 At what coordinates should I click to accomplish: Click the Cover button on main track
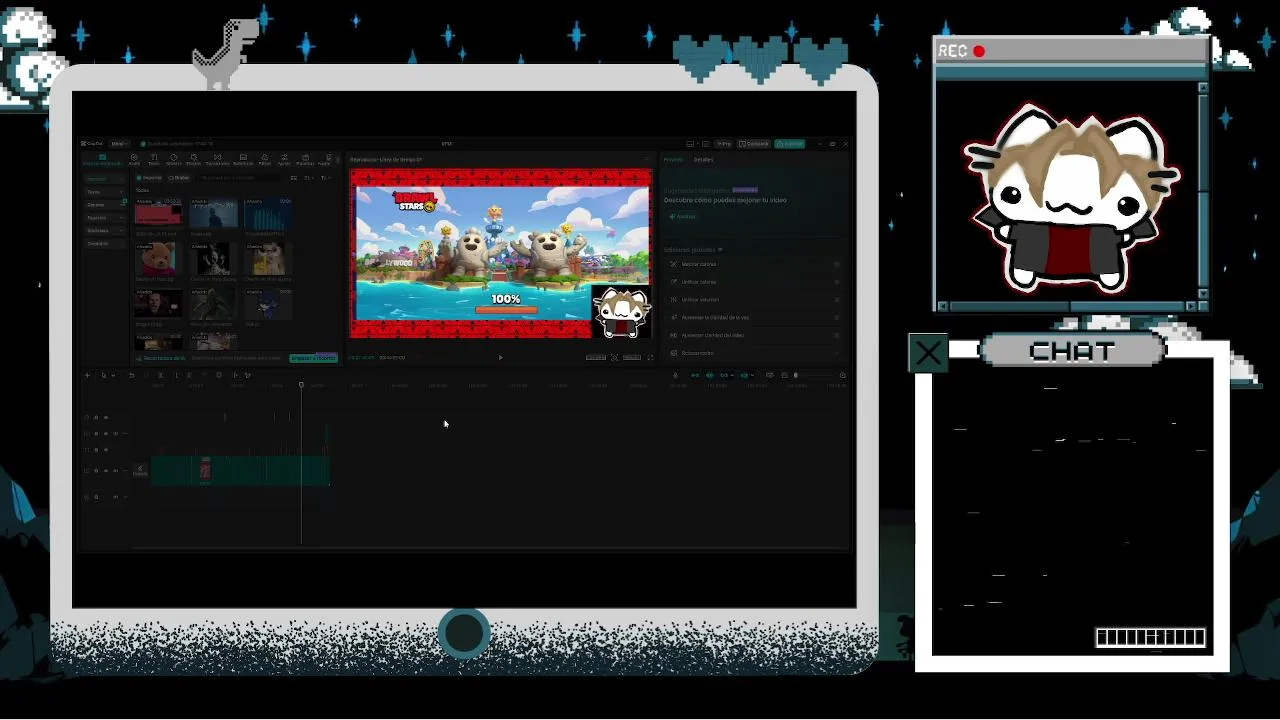(x=140, y=470)
